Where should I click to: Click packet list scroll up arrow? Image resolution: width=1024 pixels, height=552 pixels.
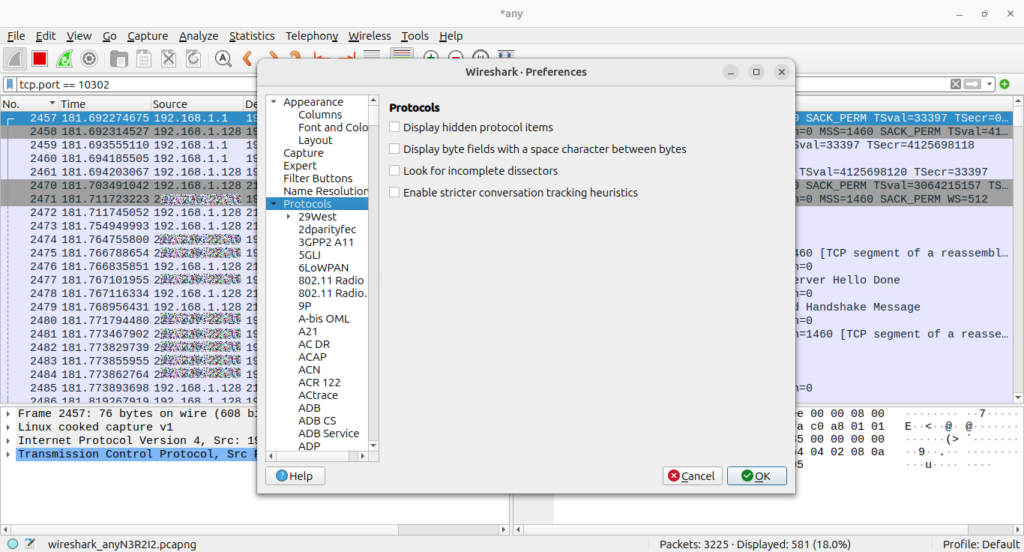(1018, 101)
